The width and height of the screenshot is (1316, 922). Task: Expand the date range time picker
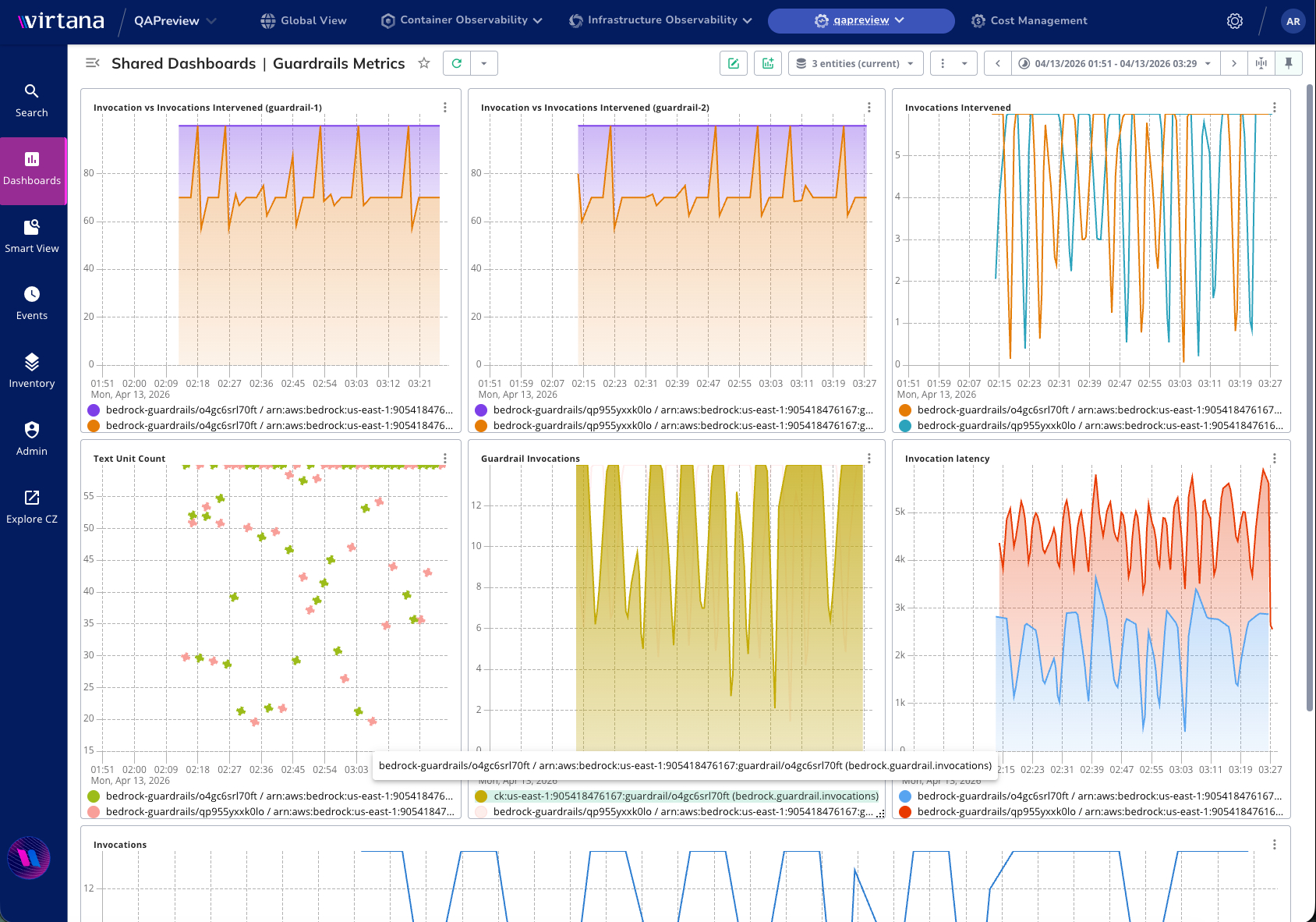pos(1115,64)
